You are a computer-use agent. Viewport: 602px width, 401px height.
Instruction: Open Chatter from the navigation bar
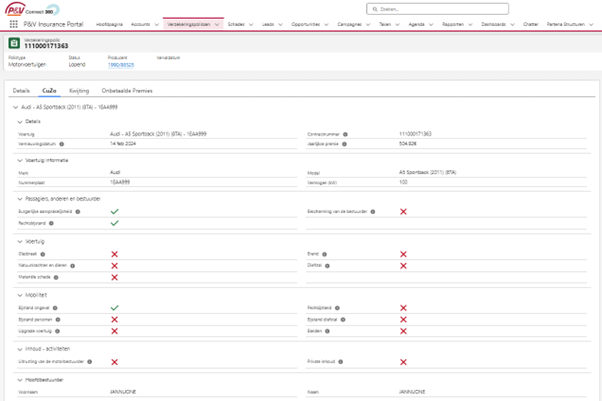click(531, 24)
